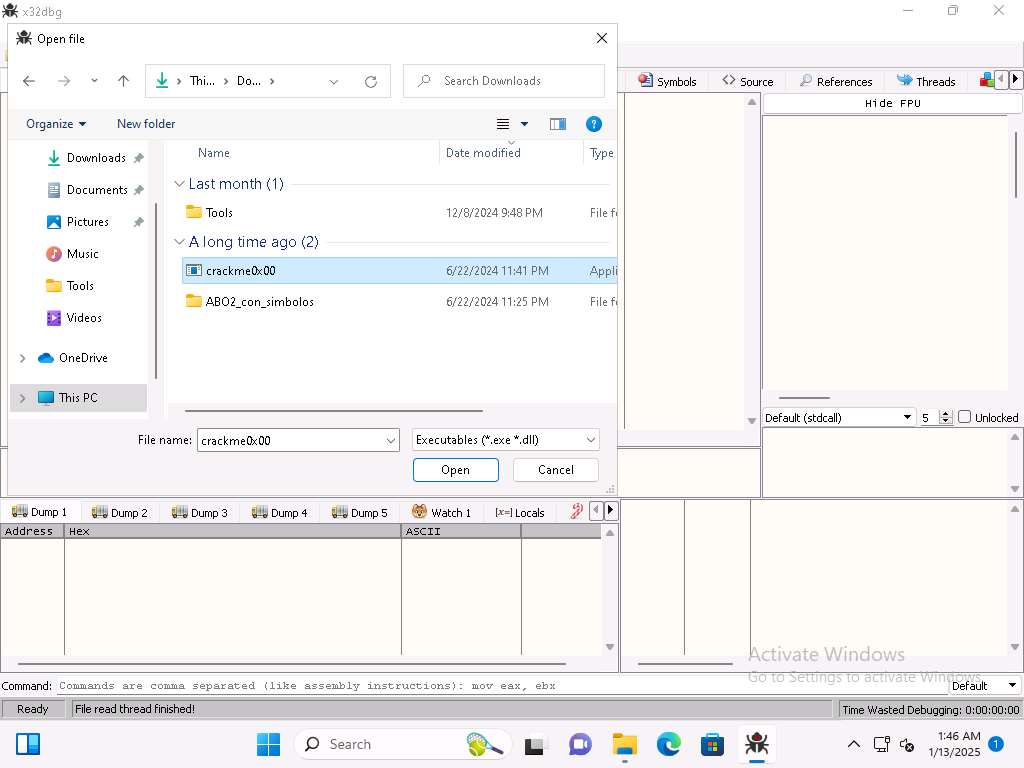Open File Explorer from the taskbar
The width and height of the screenshot is (1024, 768).
click(x=625, y=744)
